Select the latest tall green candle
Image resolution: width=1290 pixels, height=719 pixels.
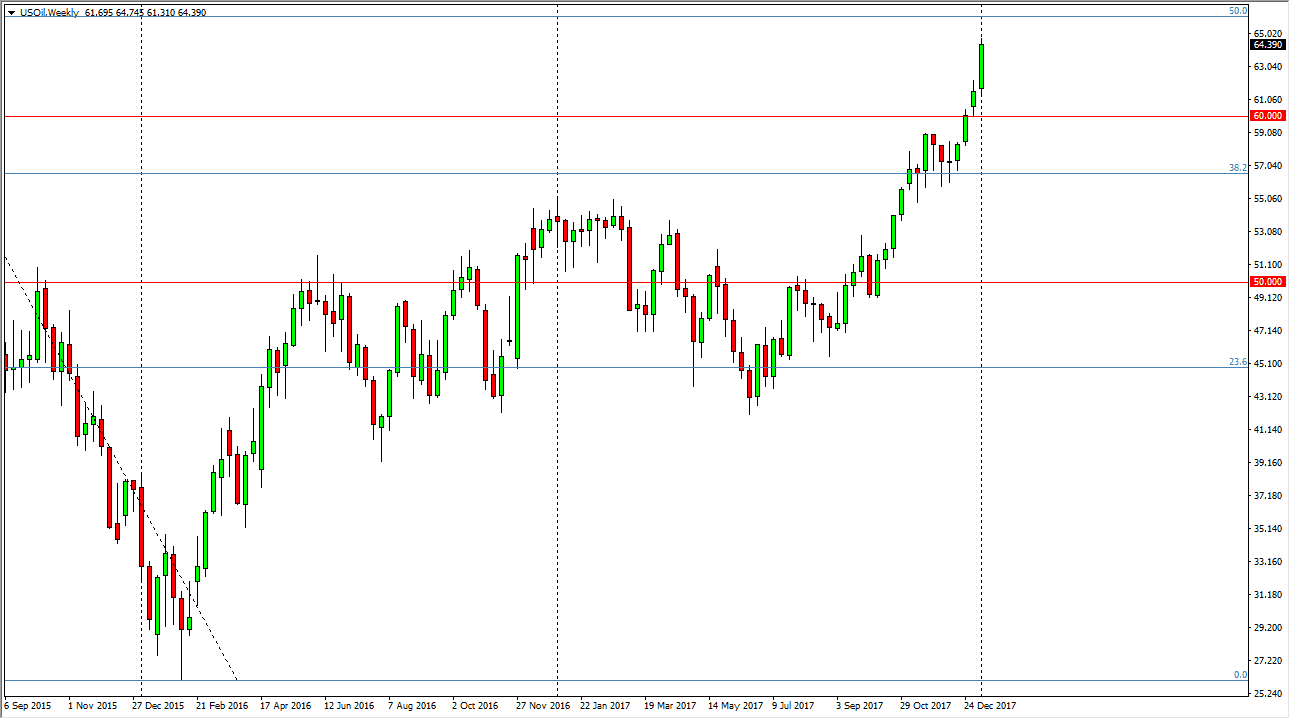pos(981,65)
